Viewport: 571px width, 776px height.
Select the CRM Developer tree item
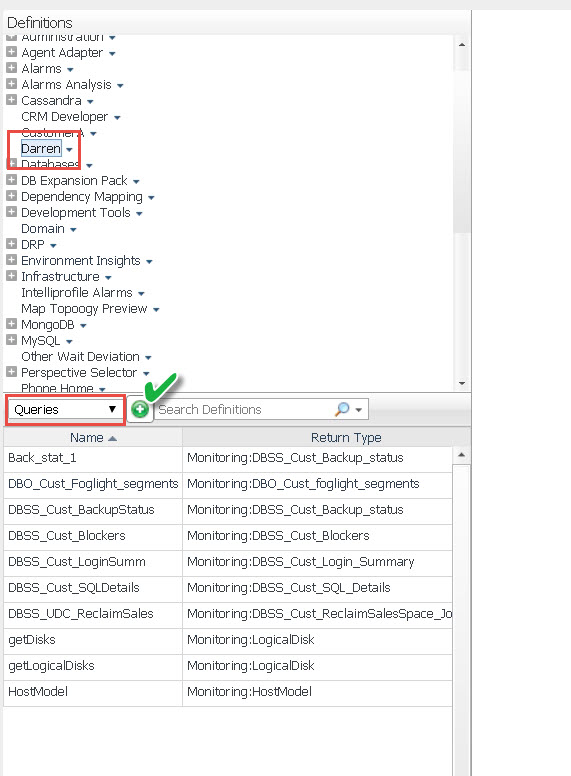coord(64,117)
